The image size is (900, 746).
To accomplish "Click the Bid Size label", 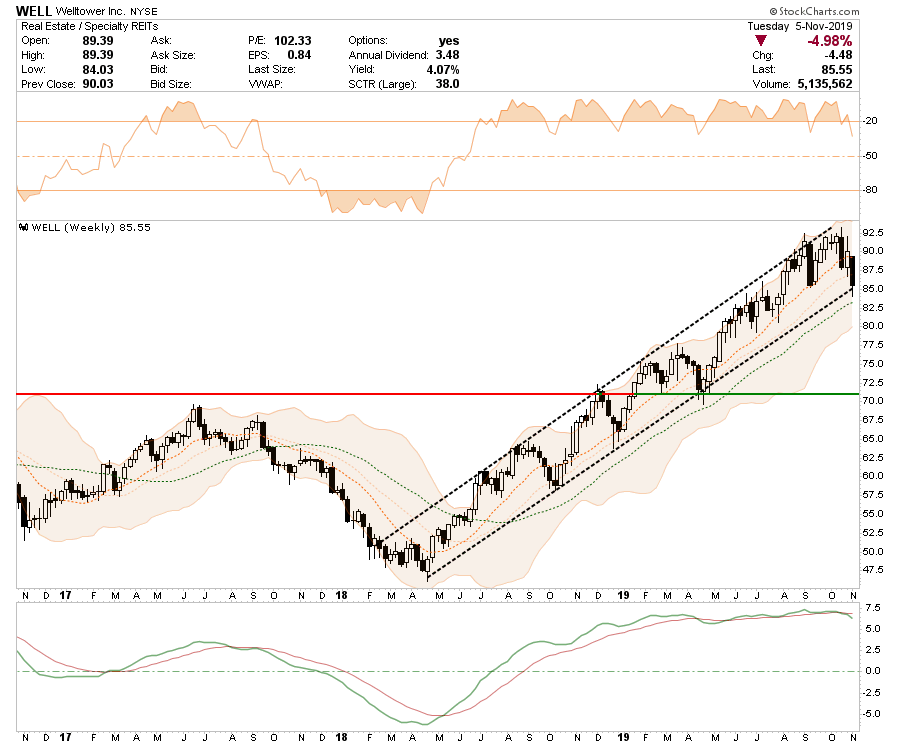I will (x=170, y=84).
